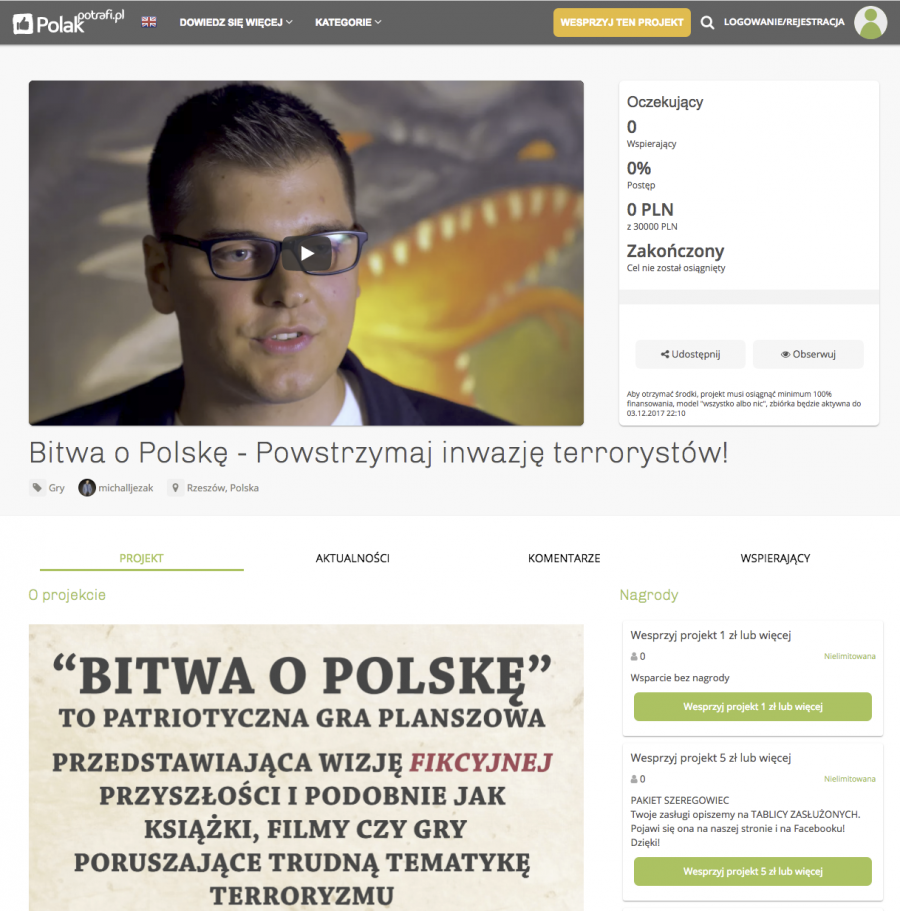Expand the Dowiedz się więcej menu
The width and height of the screenshot is (900, 911).
click(x=236, y=22)
